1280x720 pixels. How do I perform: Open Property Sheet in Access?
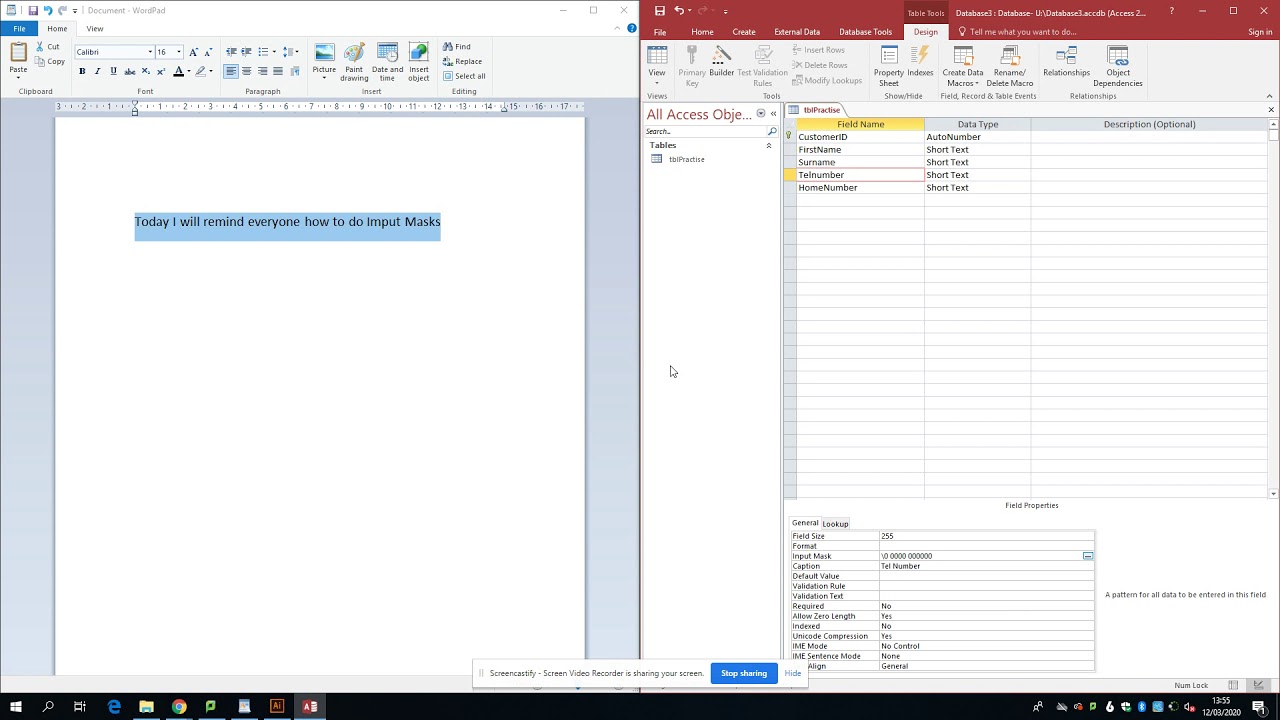point(889,66)
